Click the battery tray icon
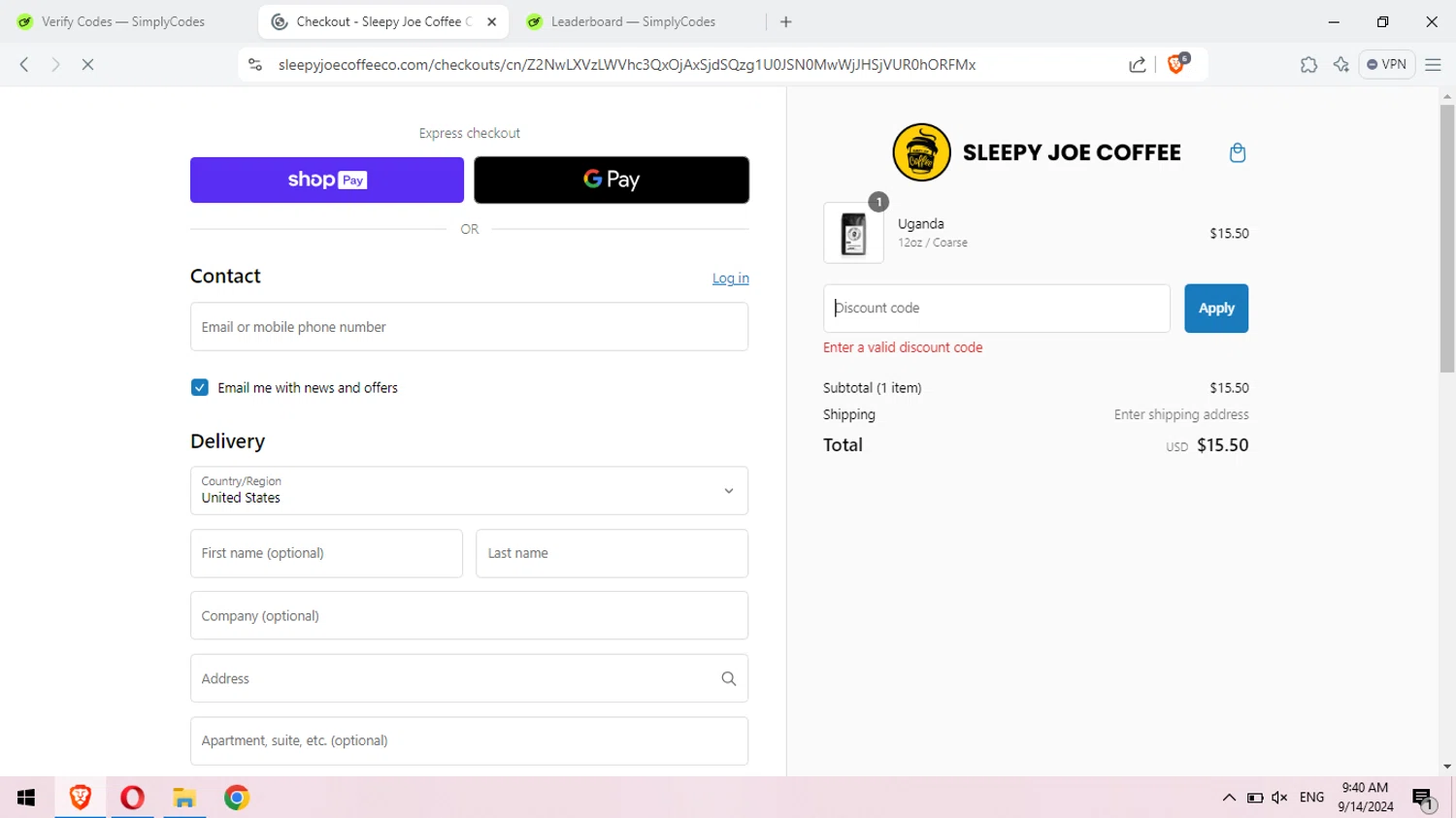This screenshot has height=818, width=1456. tap(1255, 798)
